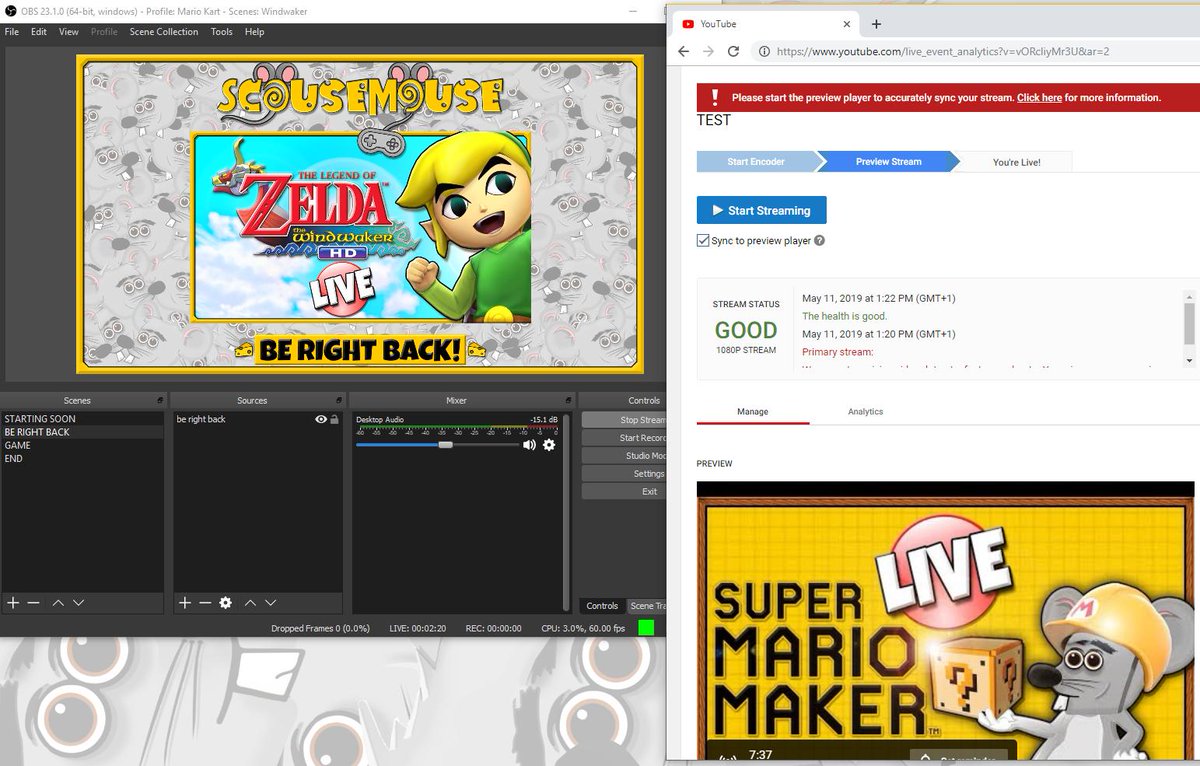
Task: Click the YouTube address bar URL
Action: (x=943, y=51)
